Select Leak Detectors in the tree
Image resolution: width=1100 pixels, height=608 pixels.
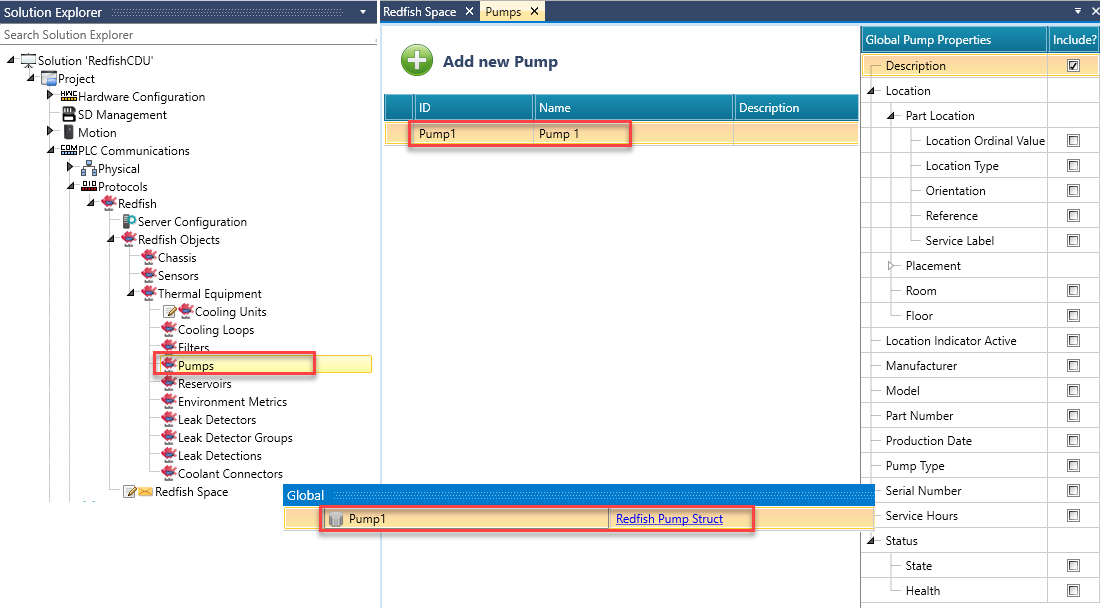click(217, 420)
